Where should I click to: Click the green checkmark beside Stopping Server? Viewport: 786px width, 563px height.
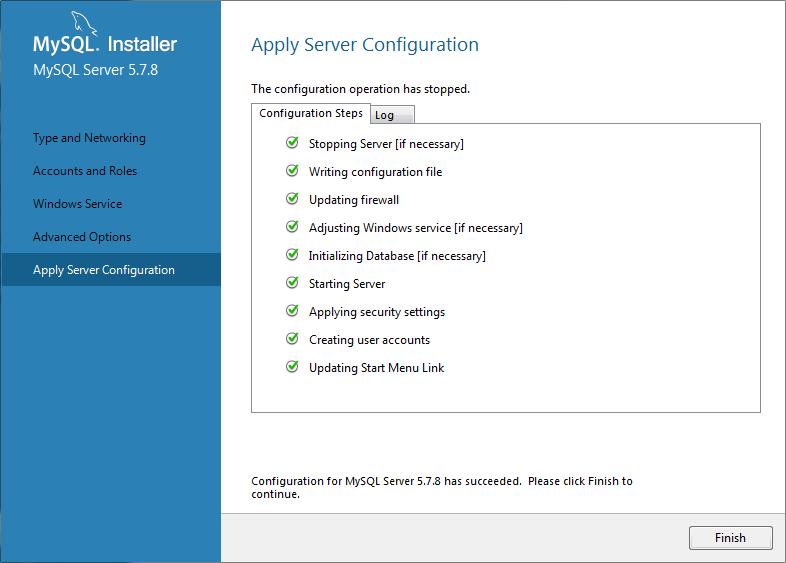tap(292, 143)
